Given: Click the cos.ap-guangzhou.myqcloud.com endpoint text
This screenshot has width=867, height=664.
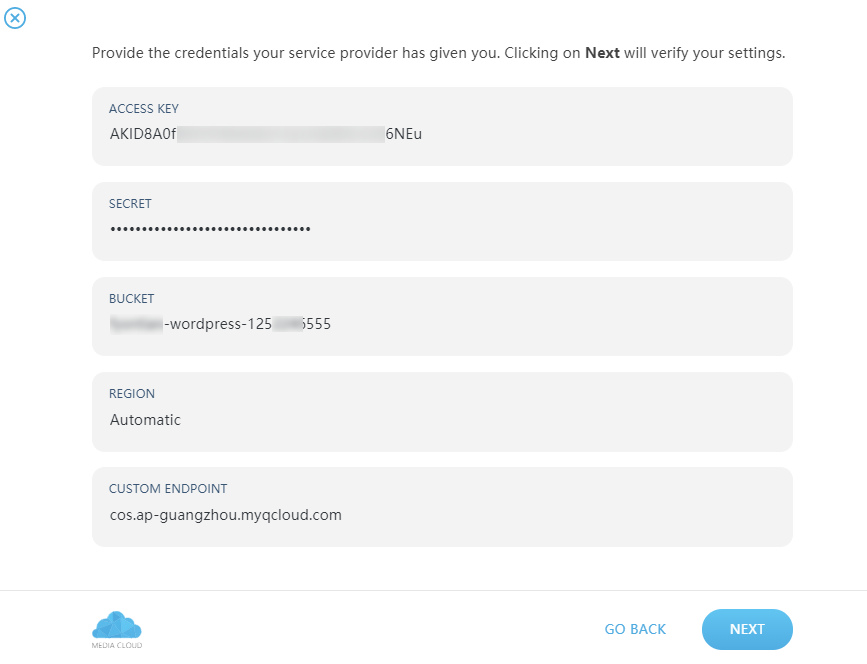Looking at the screenshot, I should coord(226,515).
